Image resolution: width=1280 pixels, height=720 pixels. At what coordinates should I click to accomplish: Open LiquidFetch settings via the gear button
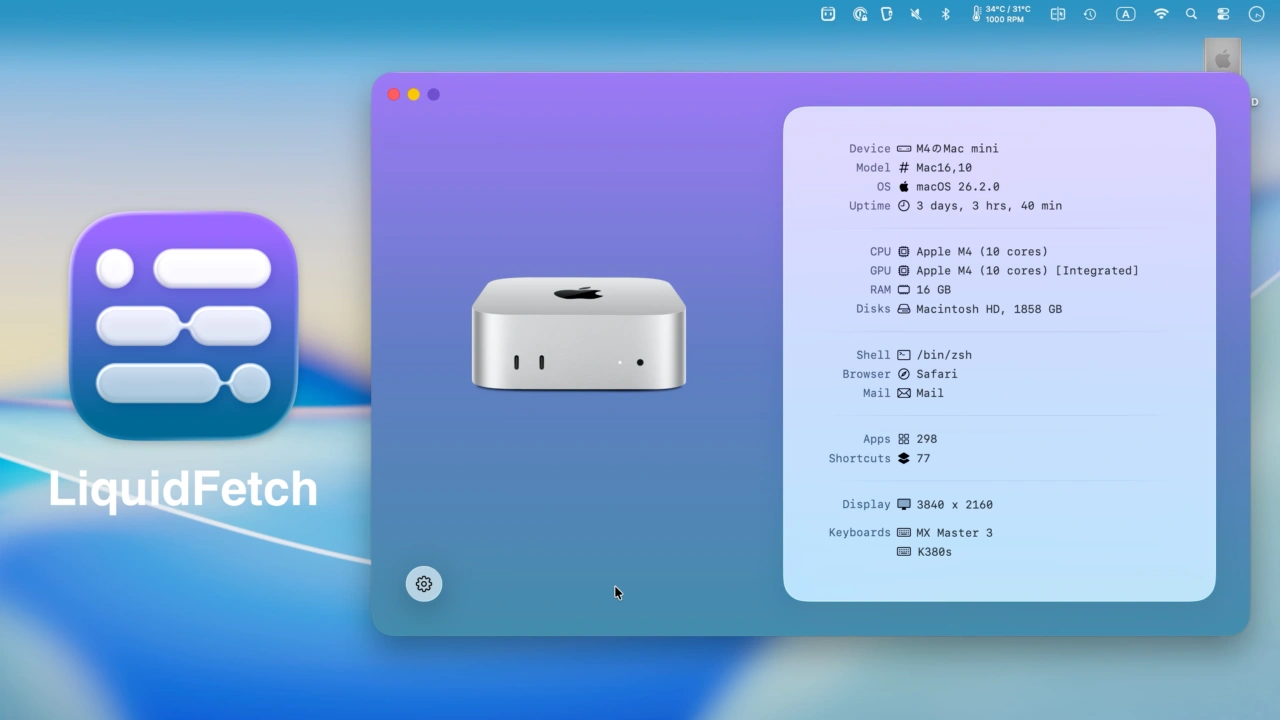[423, 583]
